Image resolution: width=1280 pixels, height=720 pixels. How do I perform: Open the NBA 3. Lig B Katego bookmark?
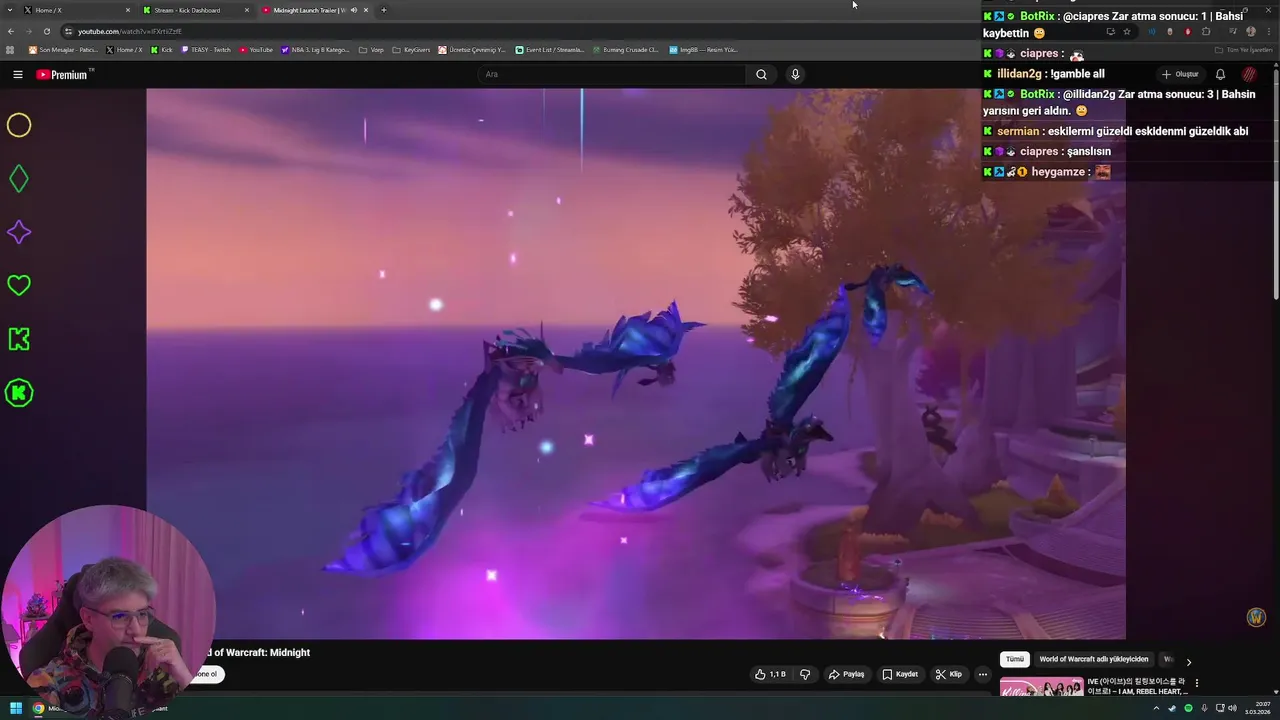click(x=316, y=49)
